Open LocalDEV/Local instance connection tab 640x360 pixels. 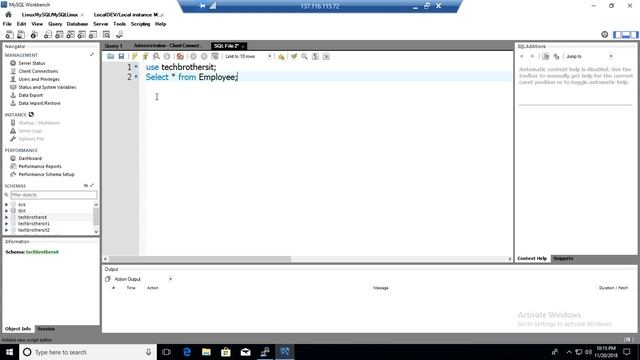(x=126, y=15)
